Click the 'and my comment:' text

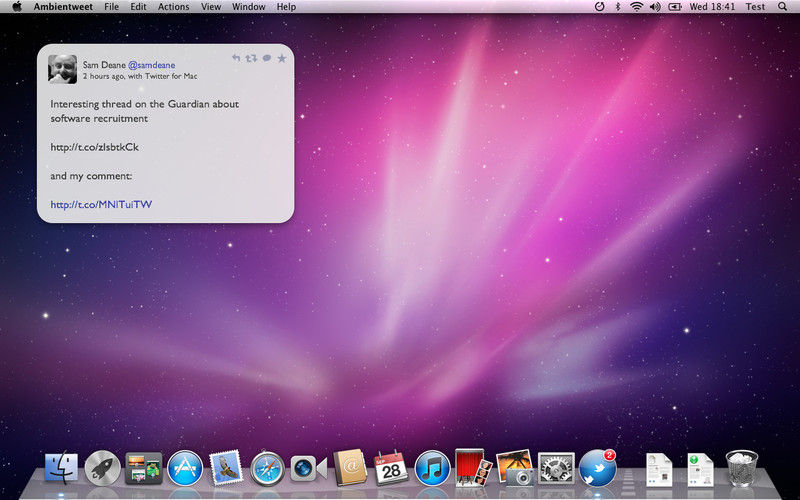(x=91, y=176)
